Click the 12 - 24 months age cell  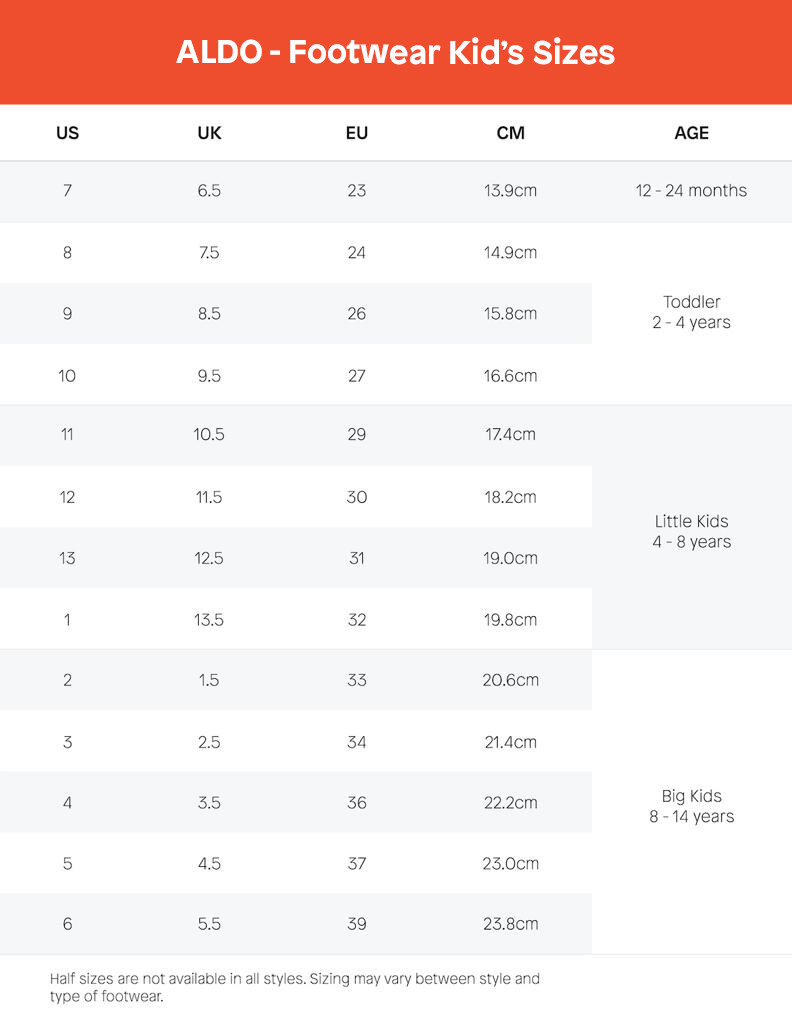tap(691, 191)
